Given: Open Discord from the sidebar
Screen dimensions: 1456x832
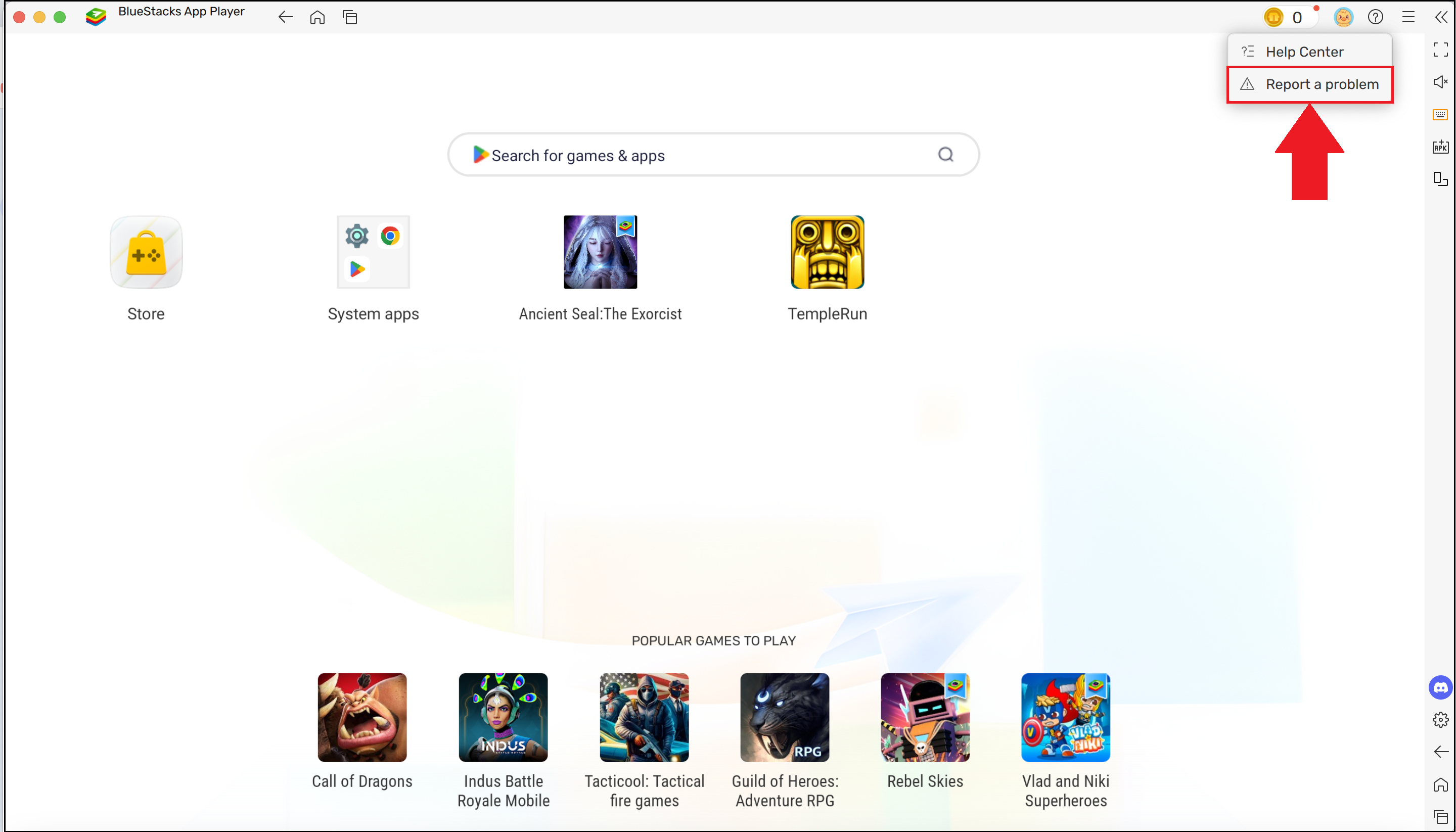Looking at the screenshot, I should click(1440, 687).
